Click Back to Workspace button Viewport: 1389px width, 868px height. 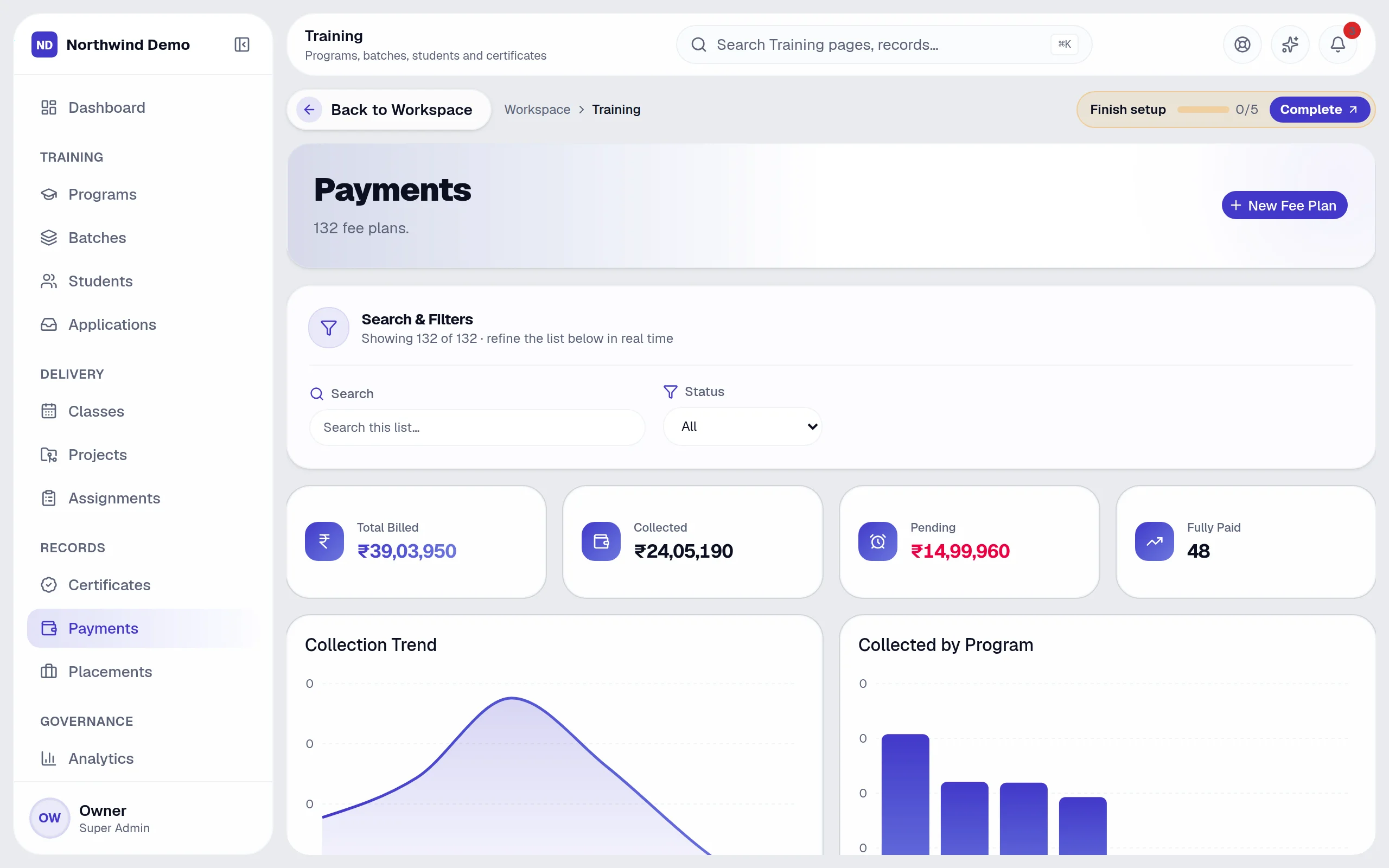pyautogui.click(x=388, y=110)
